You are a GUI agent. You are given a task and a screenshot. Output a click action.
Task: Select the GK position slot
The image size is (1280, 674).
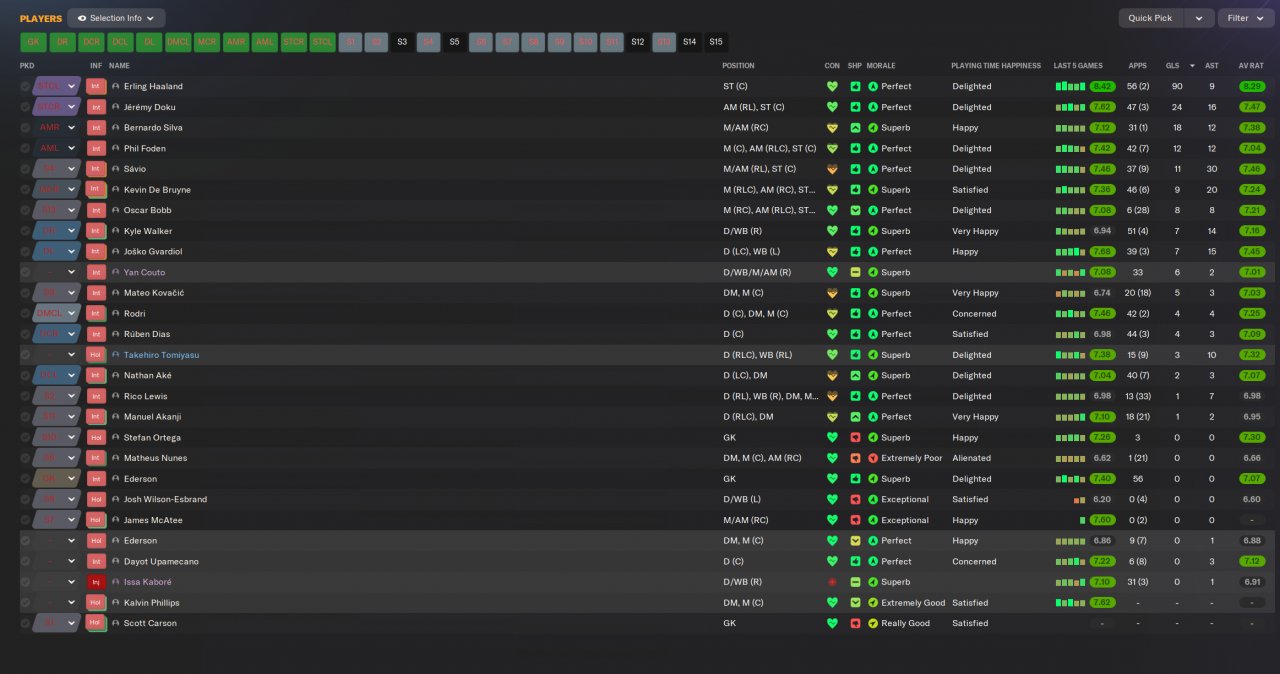coord(33,42)
